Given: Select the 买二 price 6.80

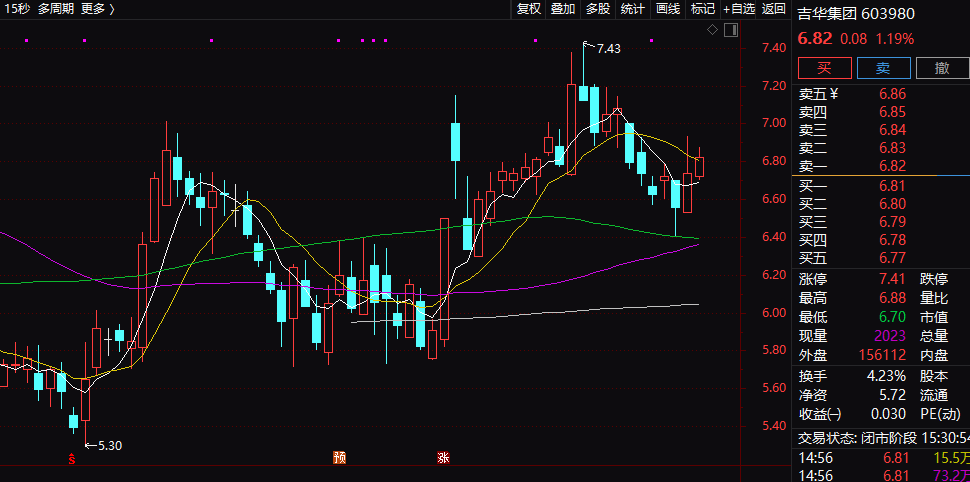Looking at the screenshot, I should pos(892,204).
